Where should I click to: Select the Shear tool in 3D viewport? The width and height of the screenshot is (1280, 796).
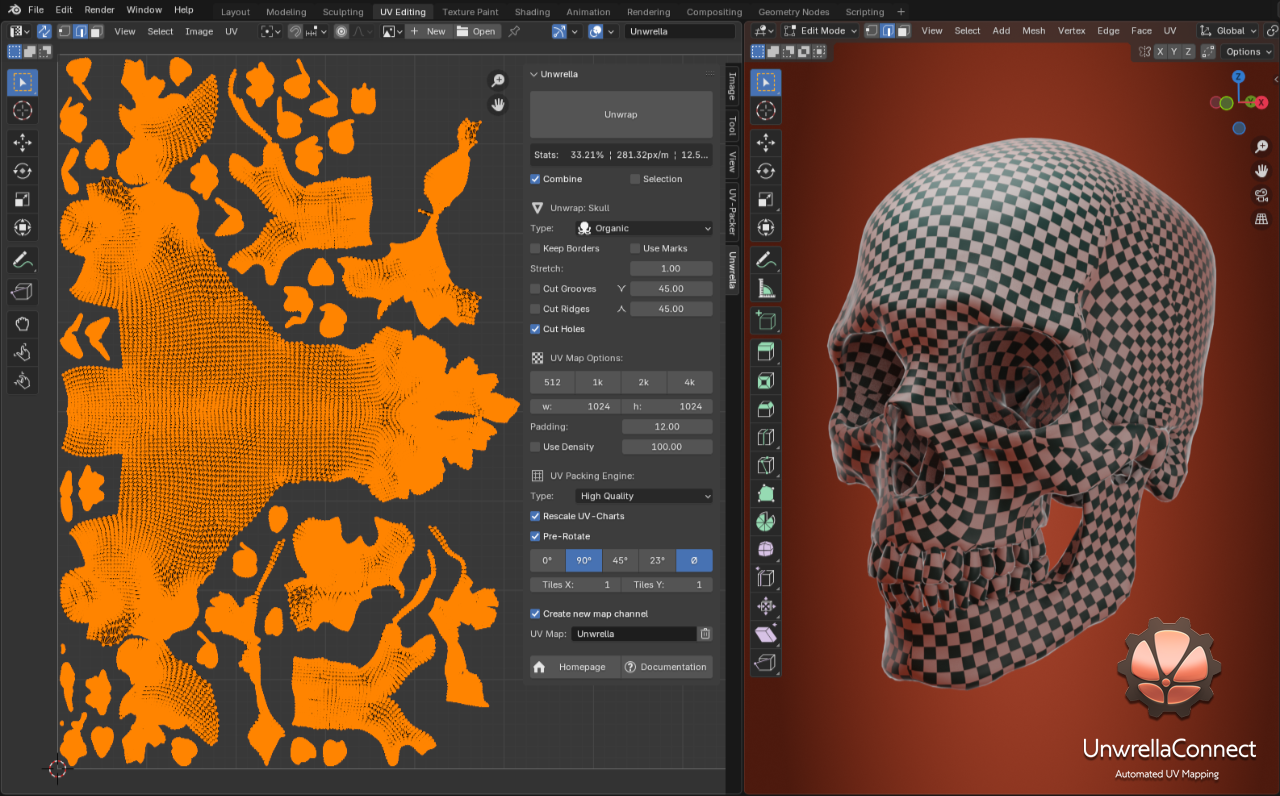766,635
